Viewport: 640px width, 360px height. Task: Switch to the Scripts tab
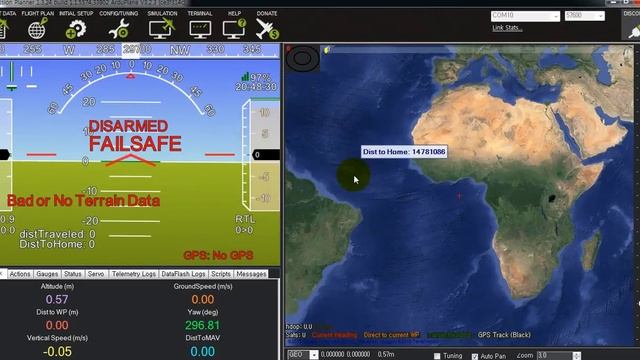[x=221, y=274]
